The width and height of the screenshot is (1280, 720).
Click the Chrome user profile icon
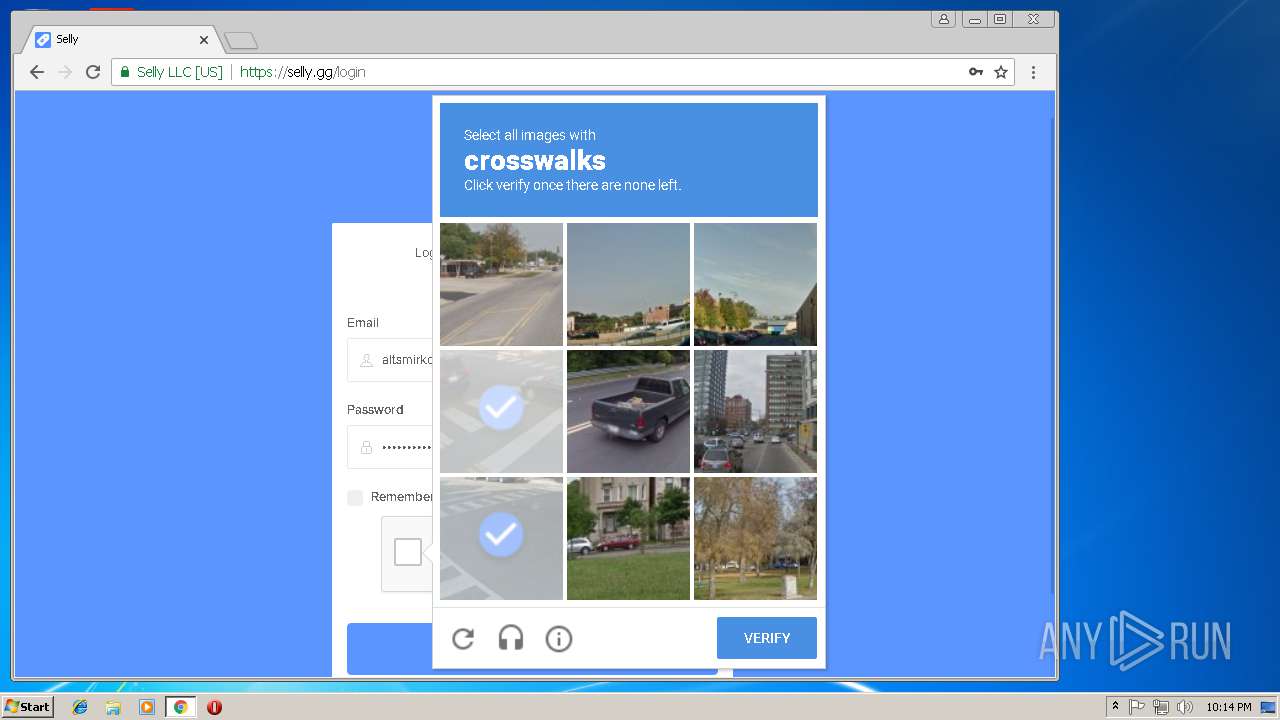[x=943, y=19]
